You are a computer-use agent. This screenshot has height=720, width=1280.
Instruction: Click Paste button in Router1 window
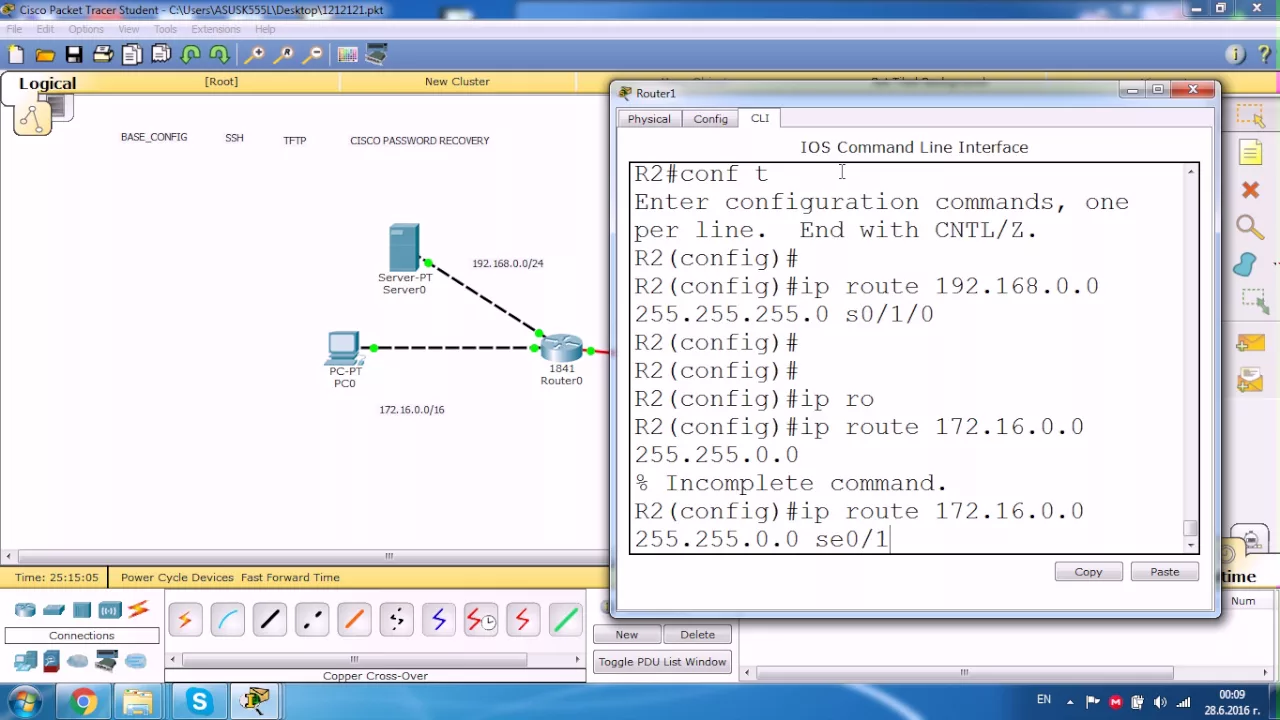click(x=1164, y=572)
